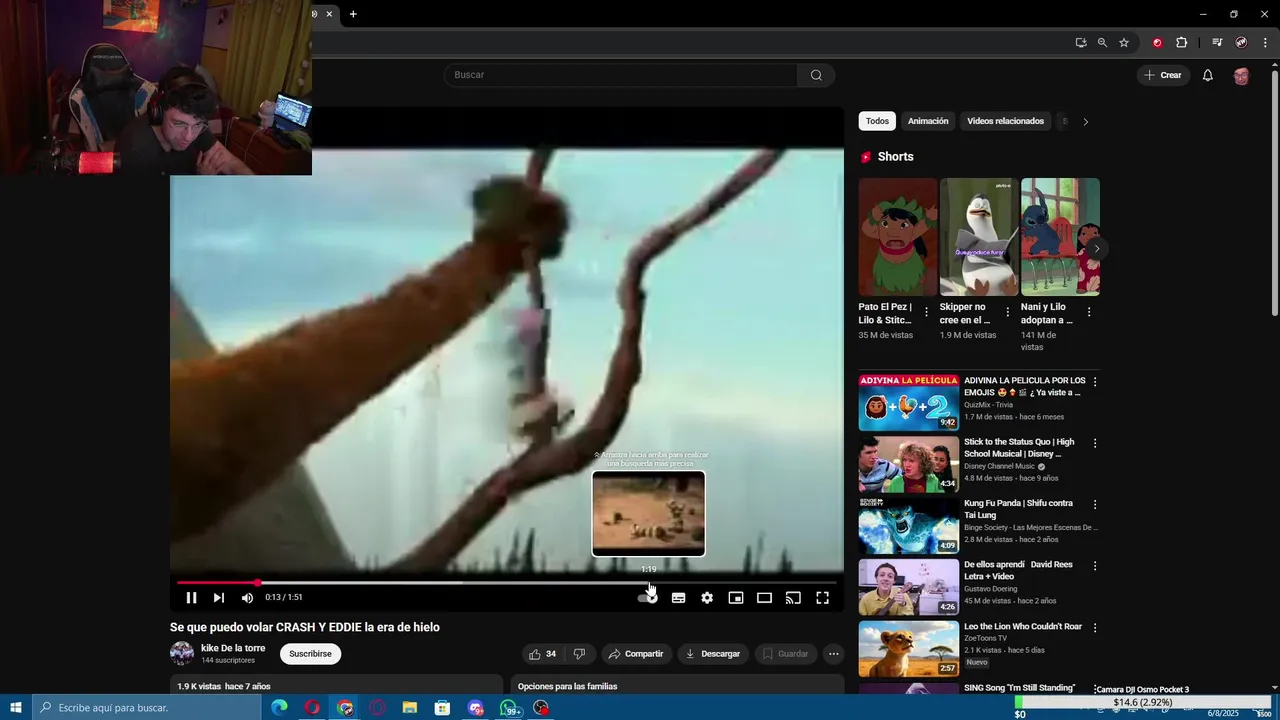Screen dimensions: 1280x720
Task: Click the red progress scrubber dot
Action: click(x=257, y=582)
